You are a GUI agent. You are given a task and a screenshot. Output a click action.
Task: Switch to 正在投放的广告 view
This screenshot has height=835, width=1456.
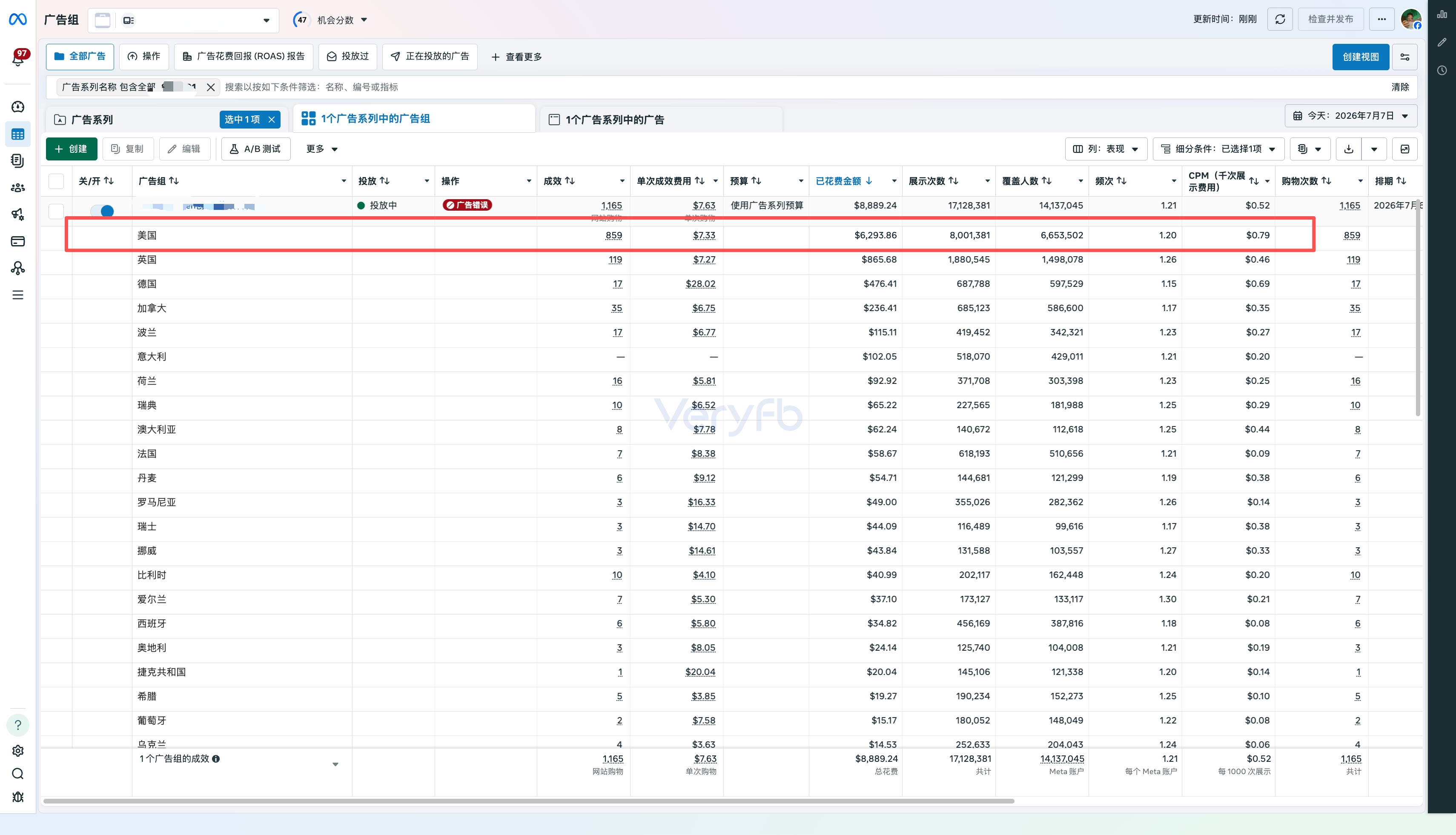click(x=430, y=56)
